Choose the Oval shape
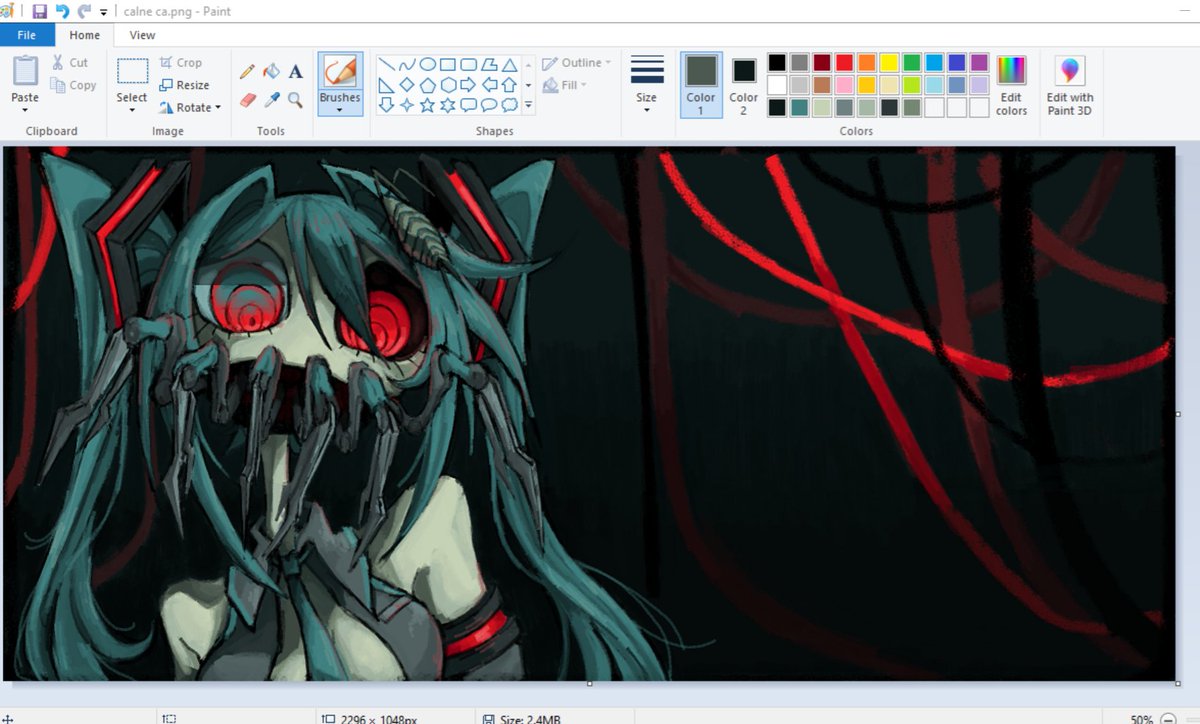Viewport: 1200px width, 724px height. point(427,65)
